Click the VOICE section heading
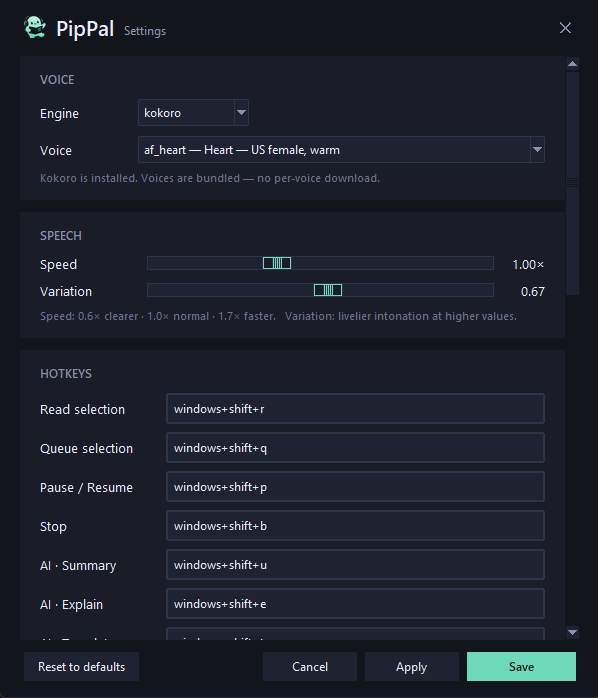Screen dimensions: 598x698 (x=57, y=80)
